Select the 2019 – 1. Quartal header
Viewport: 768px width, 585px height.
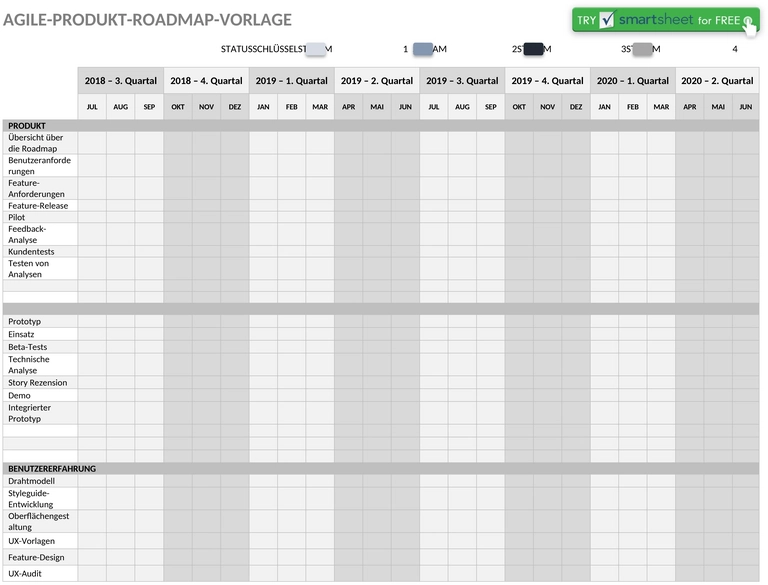point(291,81)
